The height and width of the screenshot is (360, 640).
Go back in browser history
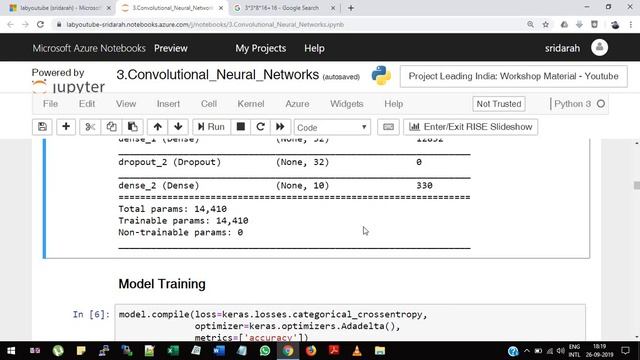(x=10, y=24)
